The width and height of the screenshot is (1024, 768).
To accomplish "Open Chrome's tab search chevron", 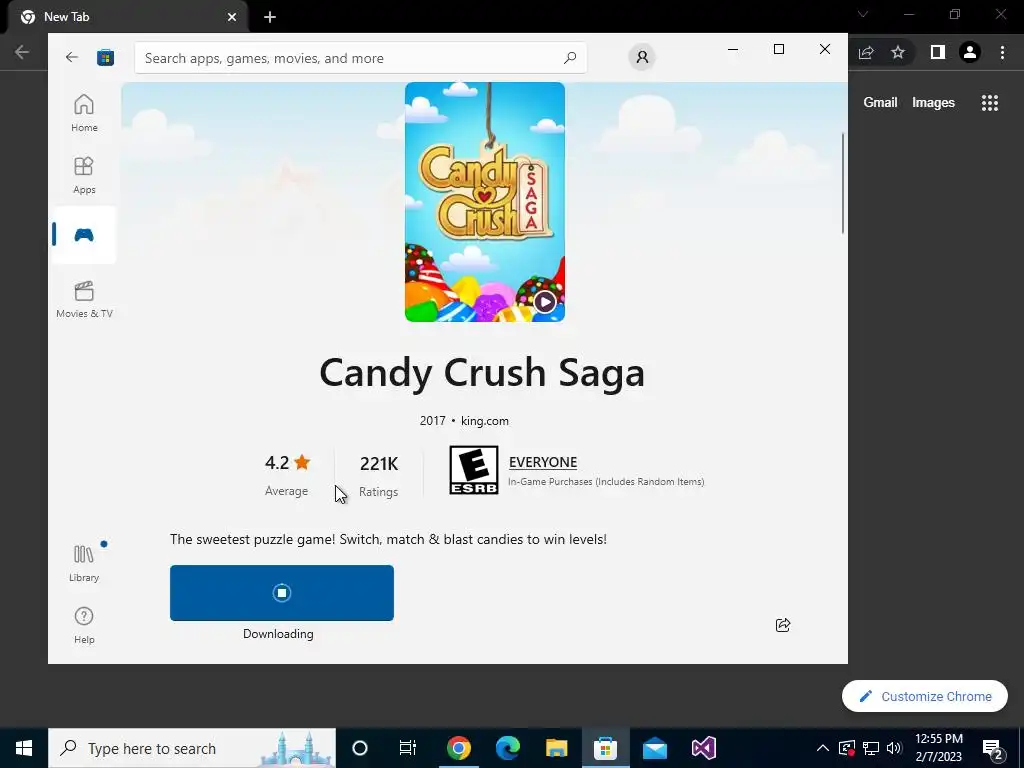I will pyautogui.click(x=863, y=14).
